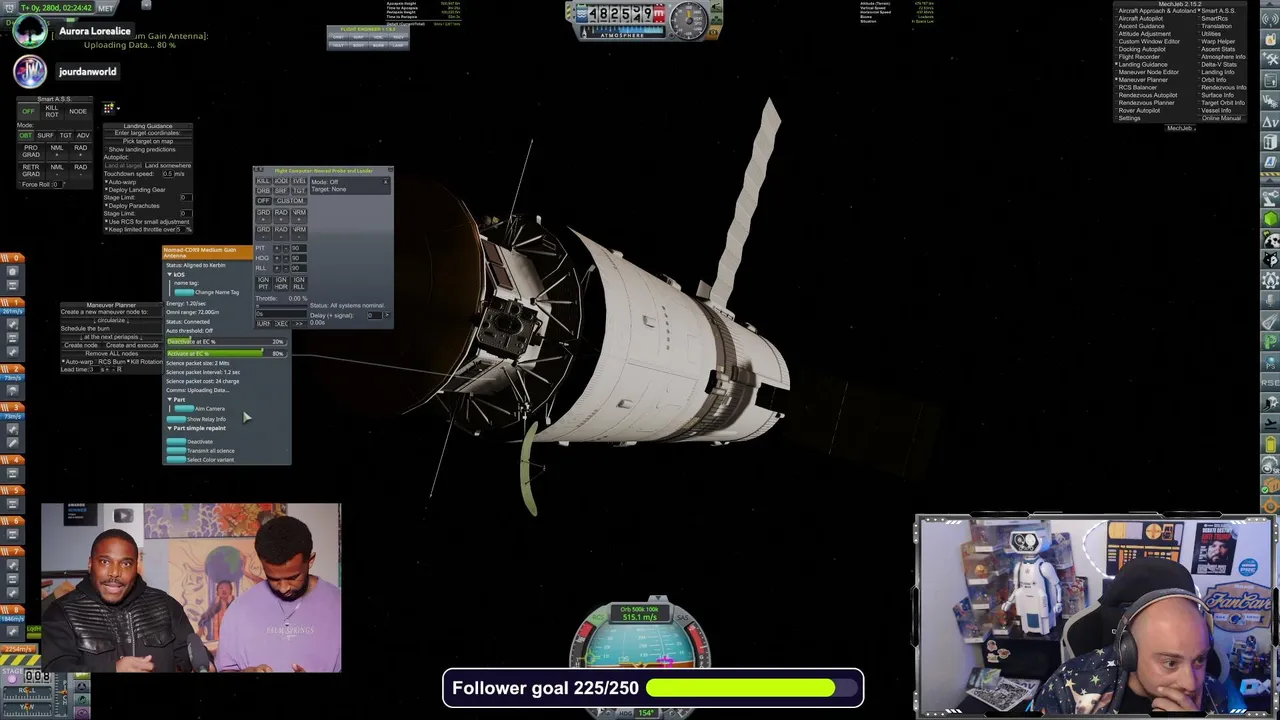Click the flame gear toolbar icon
Image resolution: width=1280 pixels, height=720 pixels.
coord(1270,280)
